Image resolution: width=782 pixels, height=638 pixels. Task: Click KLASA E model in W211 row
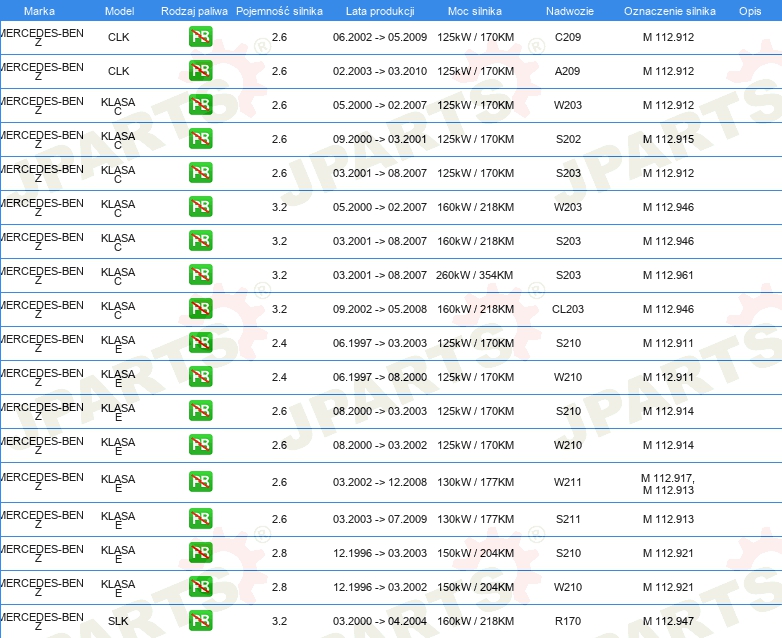118,483
